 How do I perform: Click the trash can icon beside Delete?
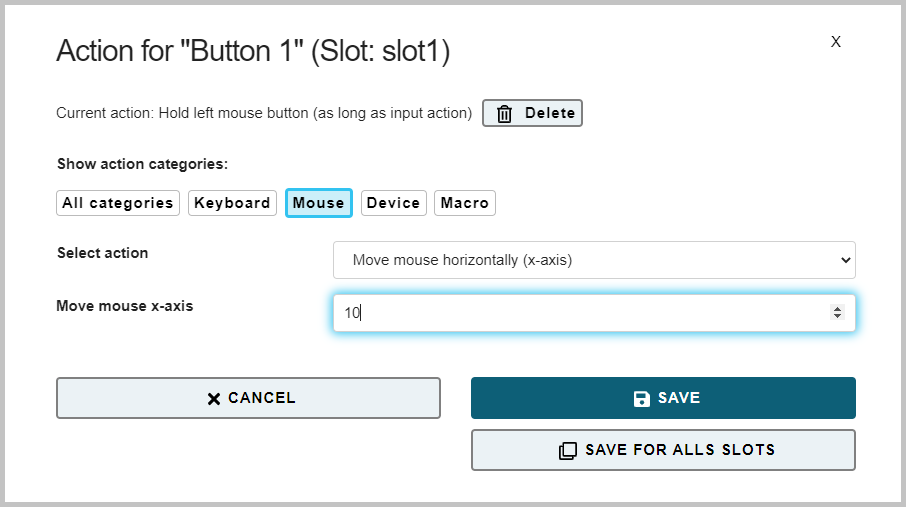(504, 113)
